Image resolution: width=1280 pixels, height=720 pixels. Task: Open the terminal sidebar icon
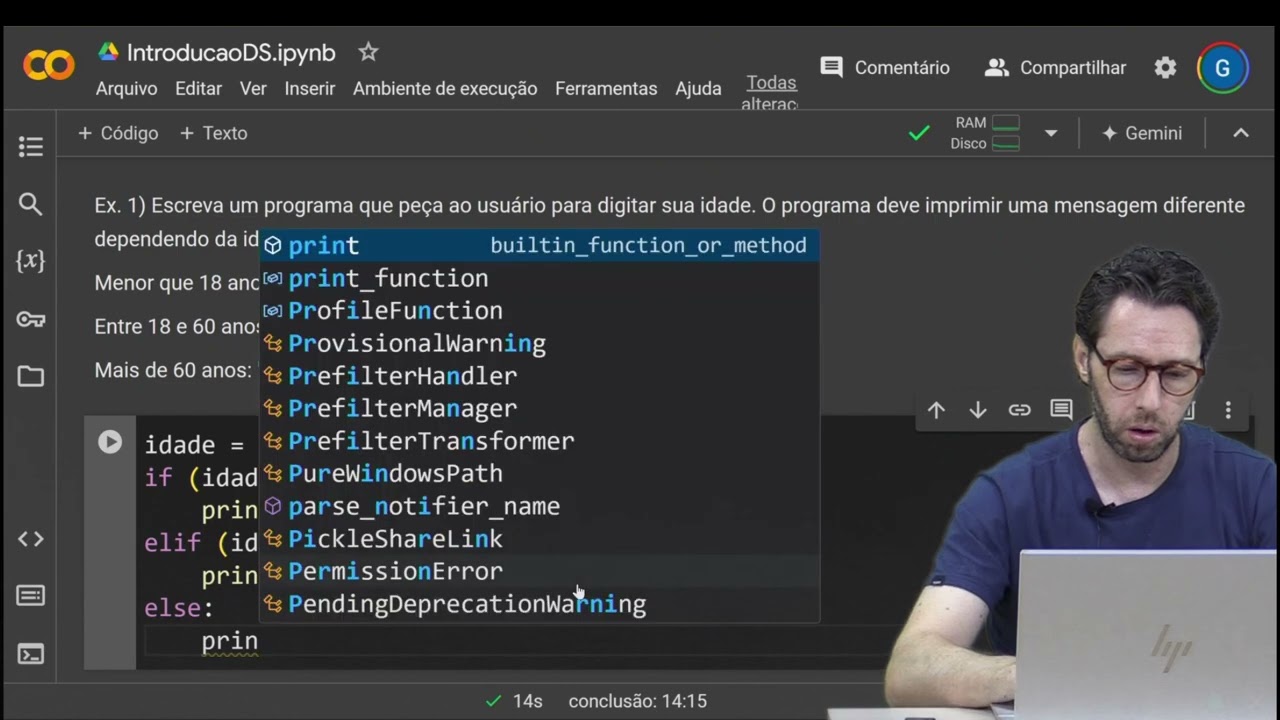(x=31, y=655)
